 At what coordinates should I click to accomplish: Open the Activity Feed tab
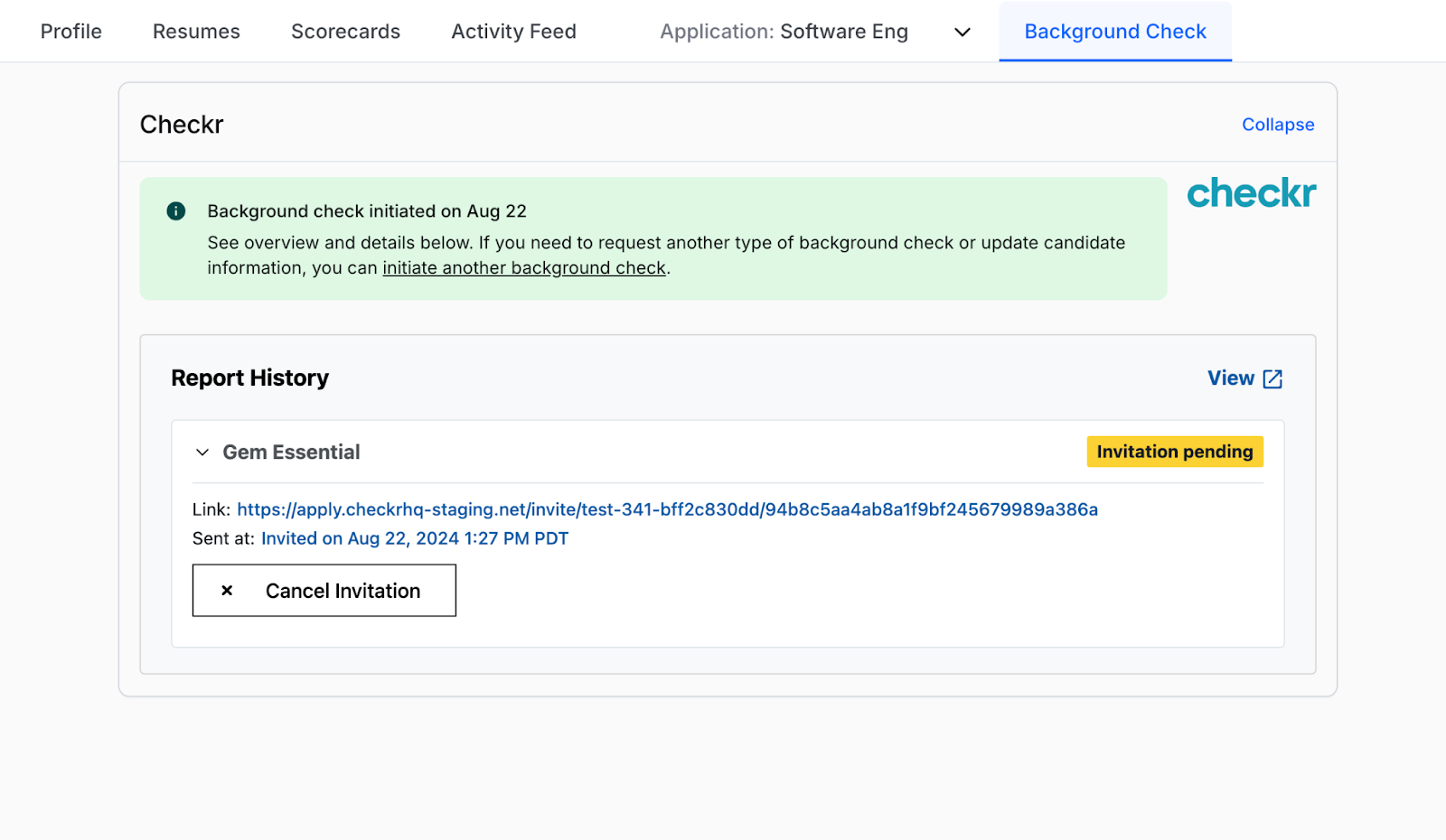coord(513,32)
